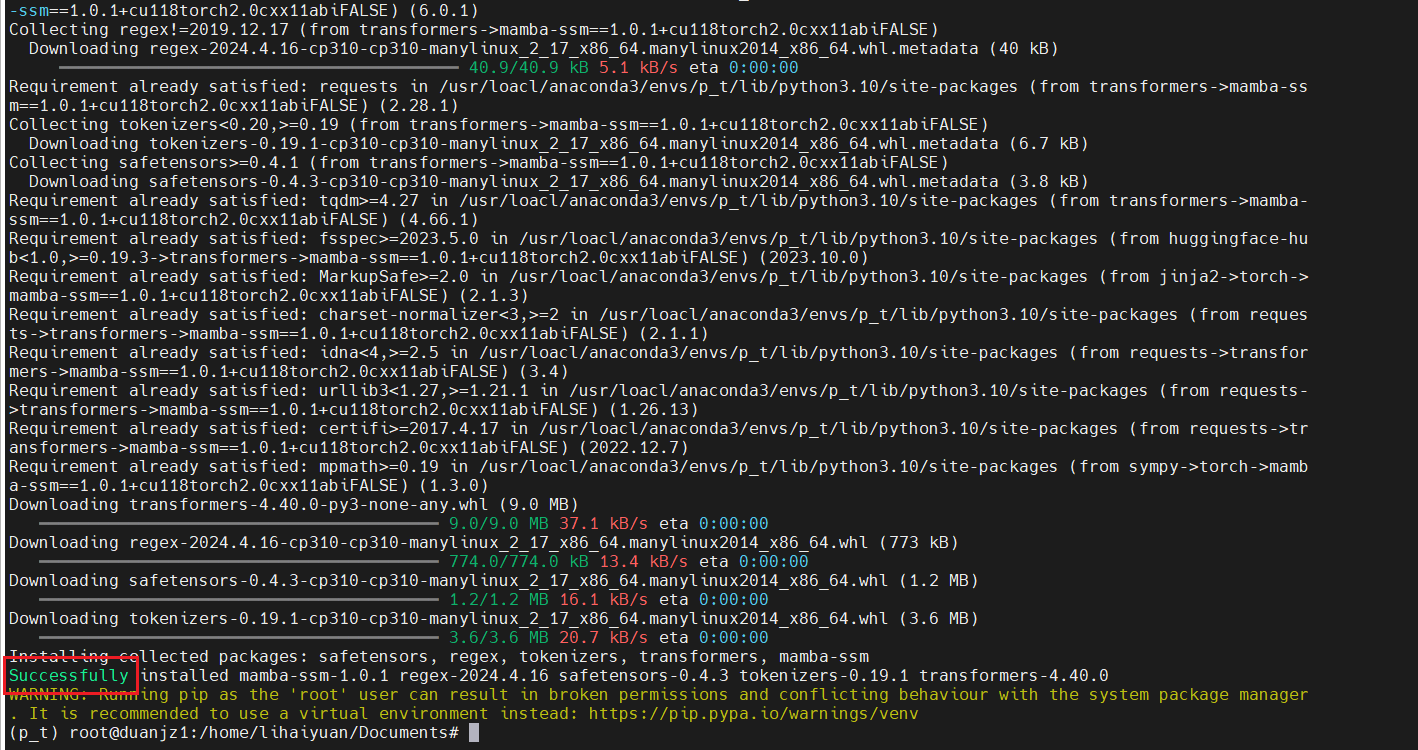
Task: Click the '9.0/9.0 MB' progress value
Action: click(x=499, y=524)
